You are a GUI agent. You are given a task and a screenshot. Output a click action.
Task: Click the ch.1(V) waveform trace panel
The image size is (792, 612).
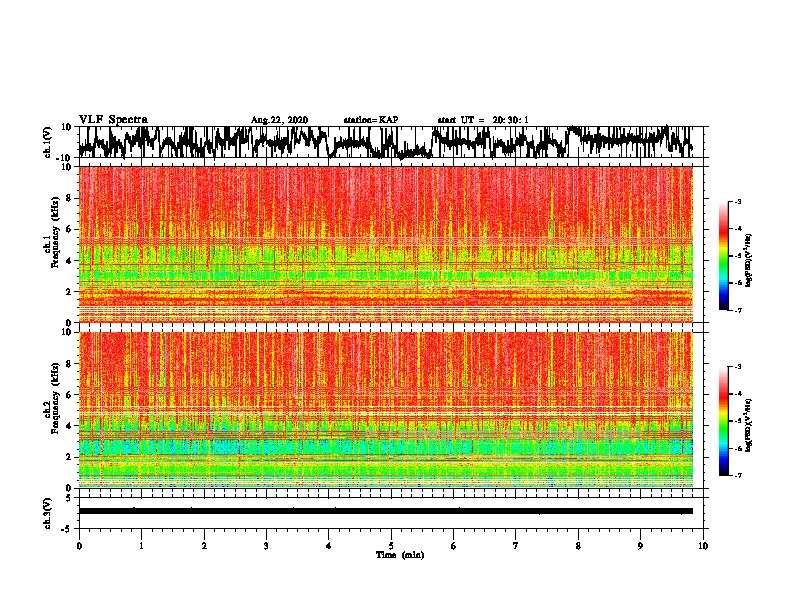(x=393, y=142)
